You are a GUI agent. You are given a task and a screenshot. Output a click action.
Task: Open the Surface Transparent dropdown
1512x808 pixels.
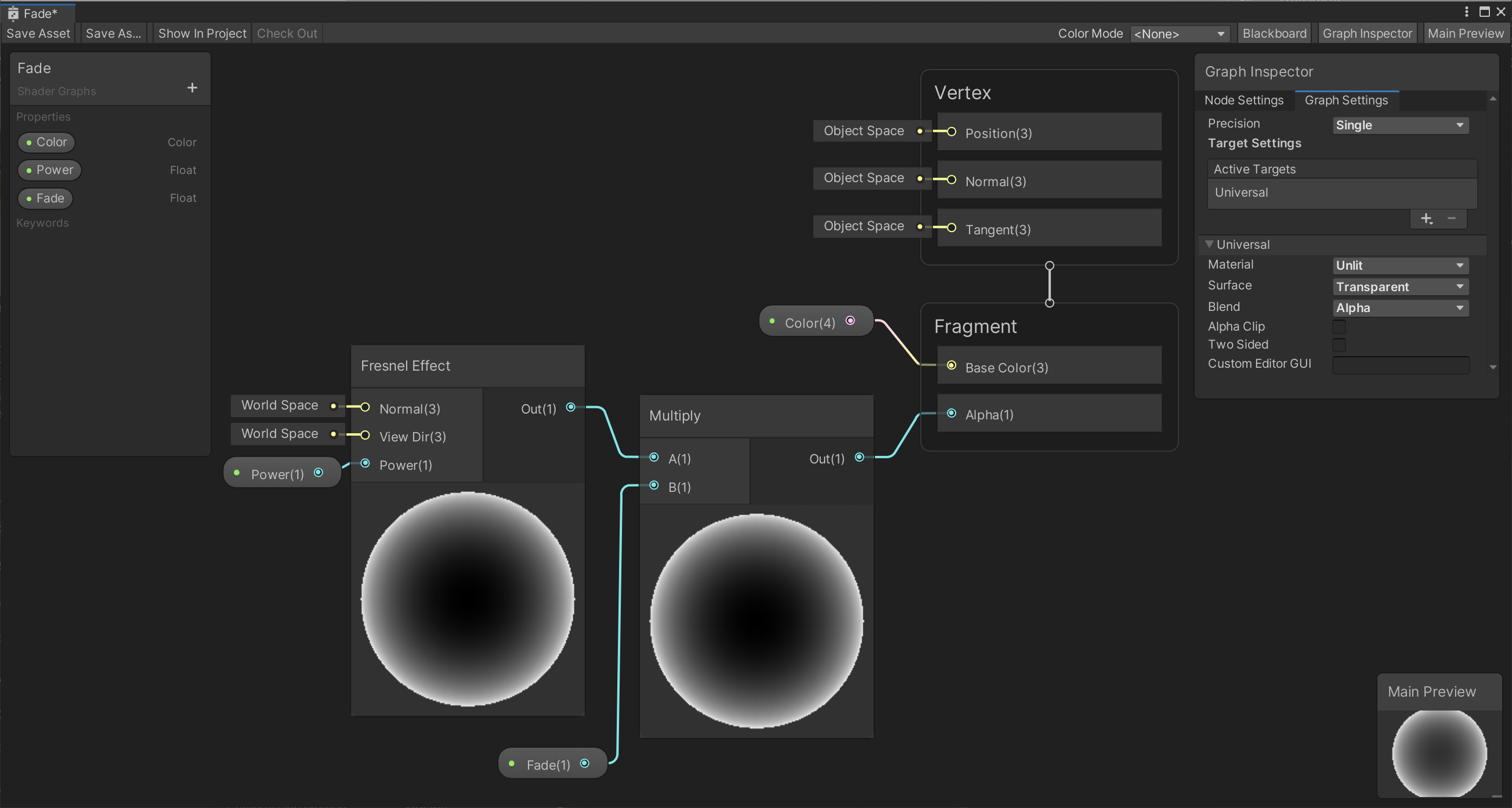tap(1400, 287)
